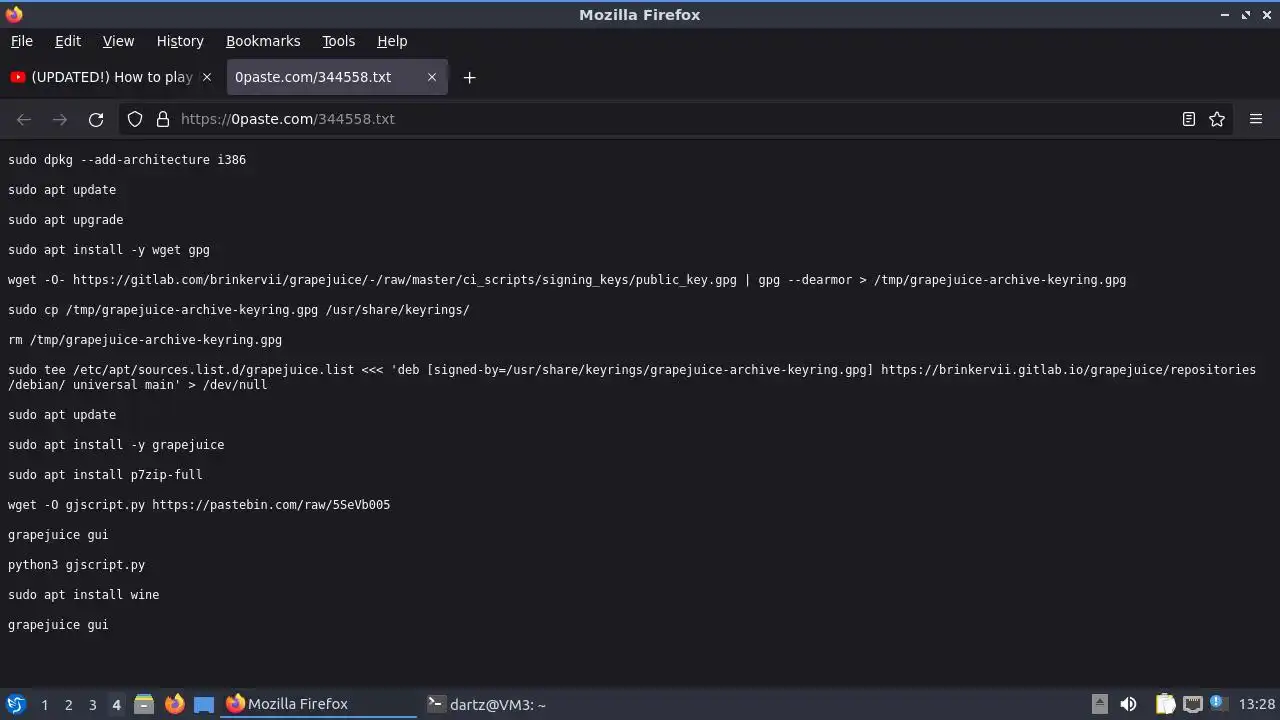Open the View menu
1280x720 pixels.
[x=118, y=41]
